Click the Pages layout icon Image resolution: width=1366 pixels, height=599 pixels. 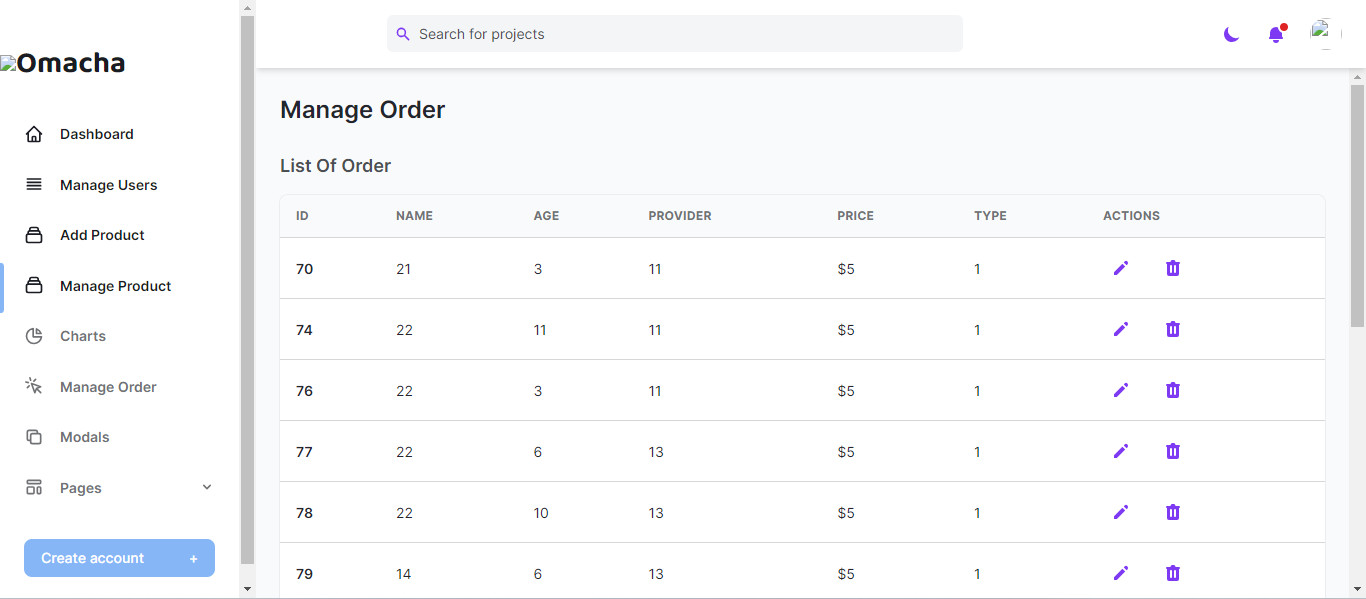click(x=34, y=488)
